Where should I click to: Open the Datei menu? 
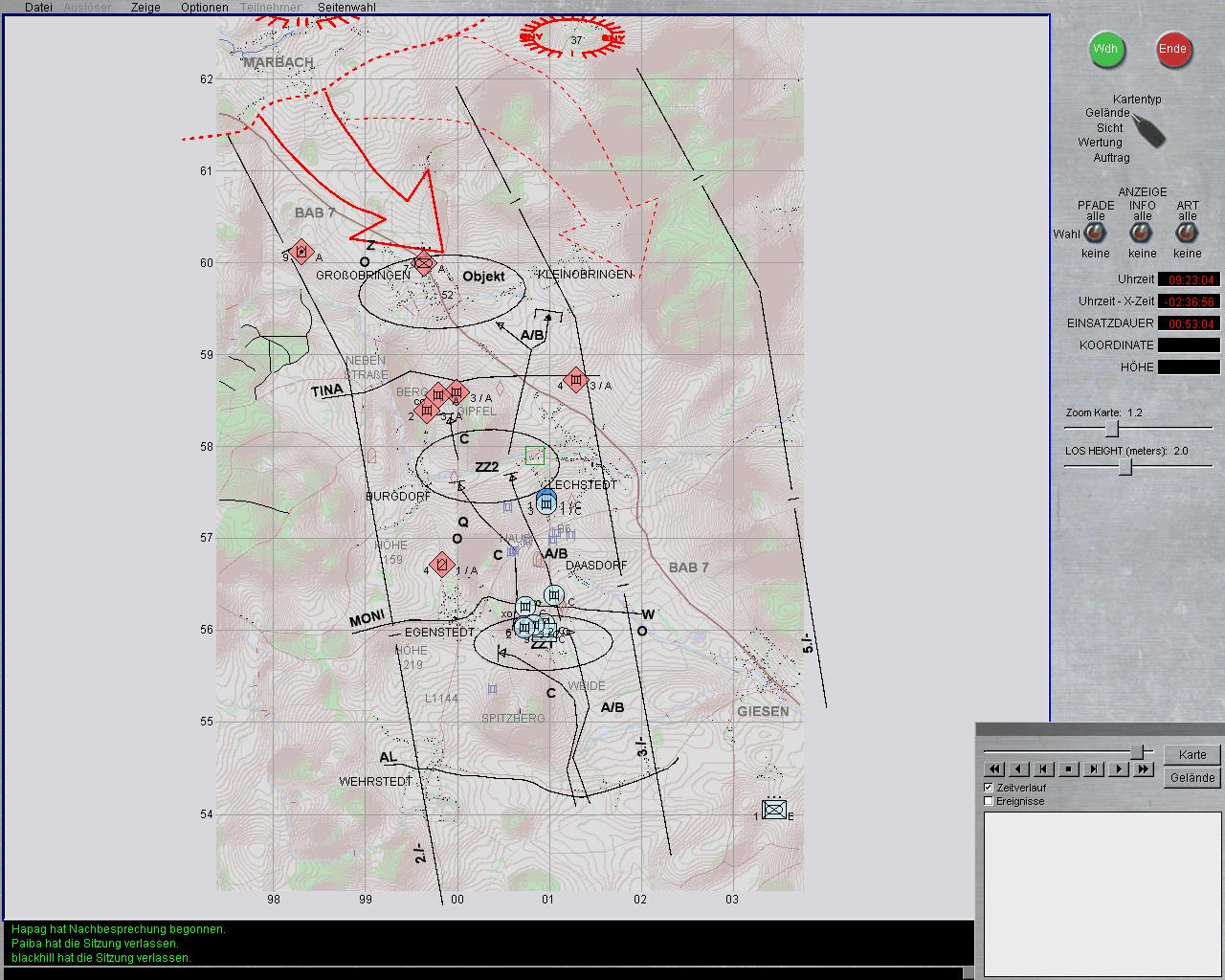38,7
